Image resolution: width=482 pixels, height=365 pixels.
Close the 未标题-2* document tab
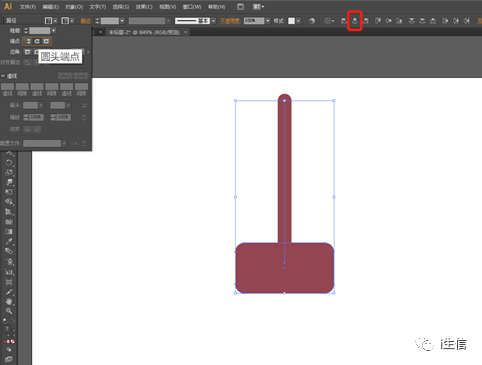[186, 32]
